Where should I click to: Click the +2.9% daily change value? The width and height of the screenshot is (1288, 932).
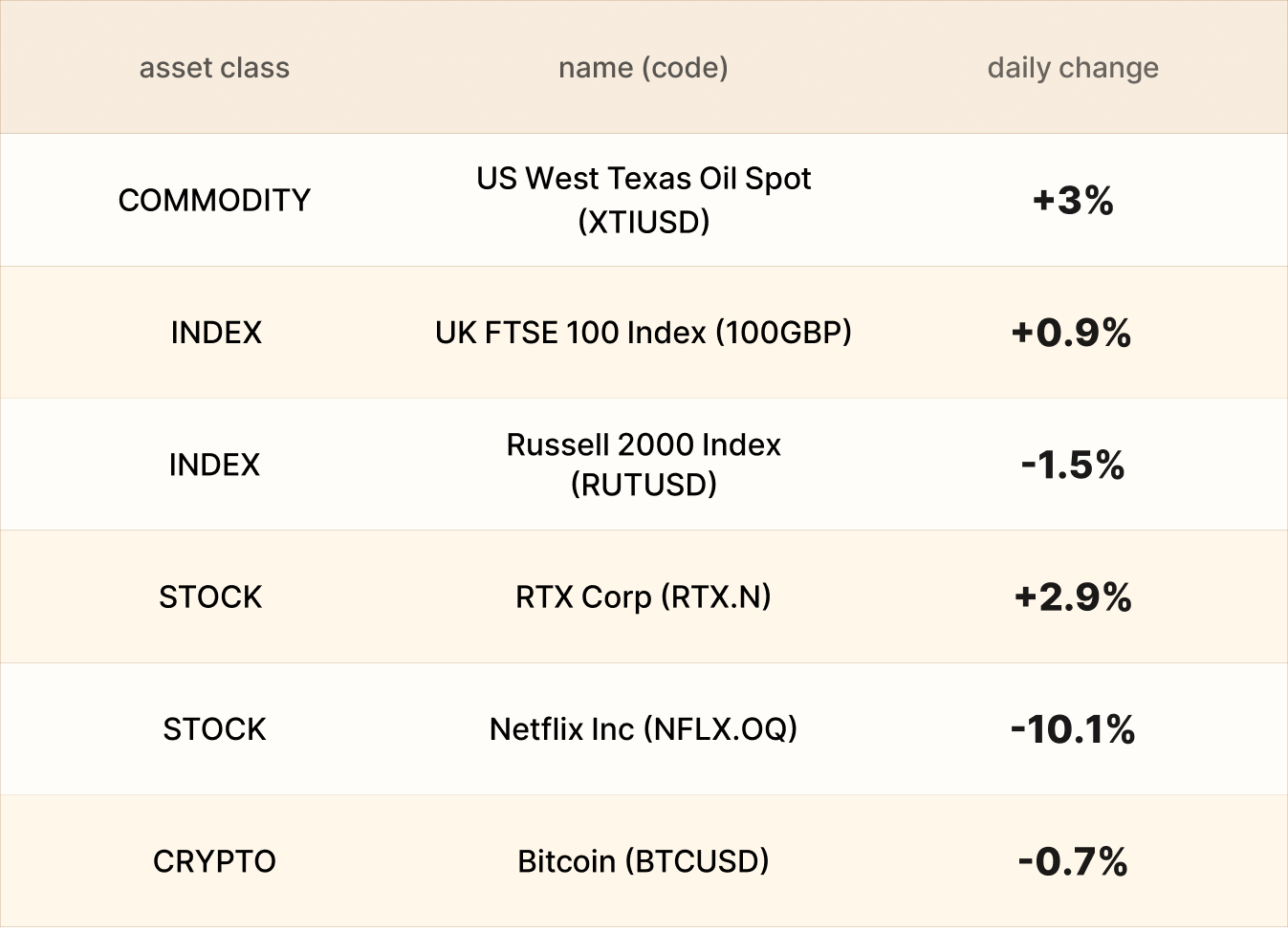click(x=1072, y=596)
